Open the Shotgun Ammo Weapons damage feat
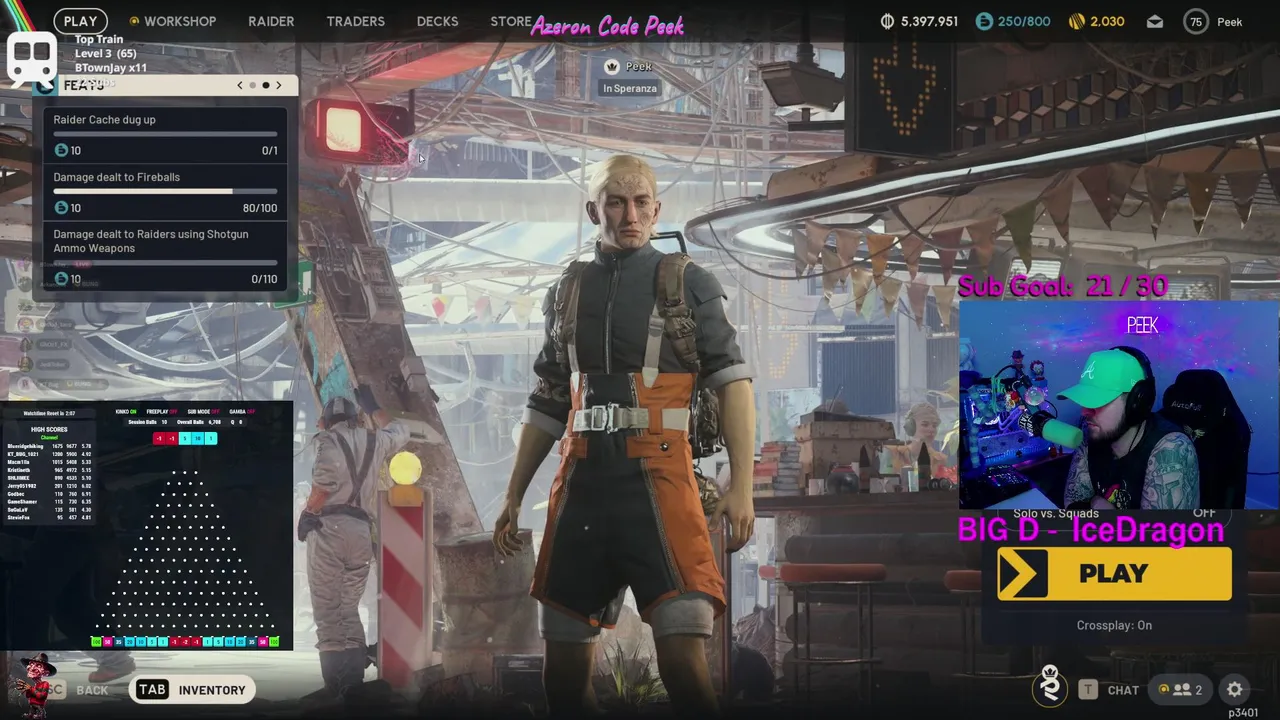This screenshot has width=1280, height=720. tap(165, 256)
